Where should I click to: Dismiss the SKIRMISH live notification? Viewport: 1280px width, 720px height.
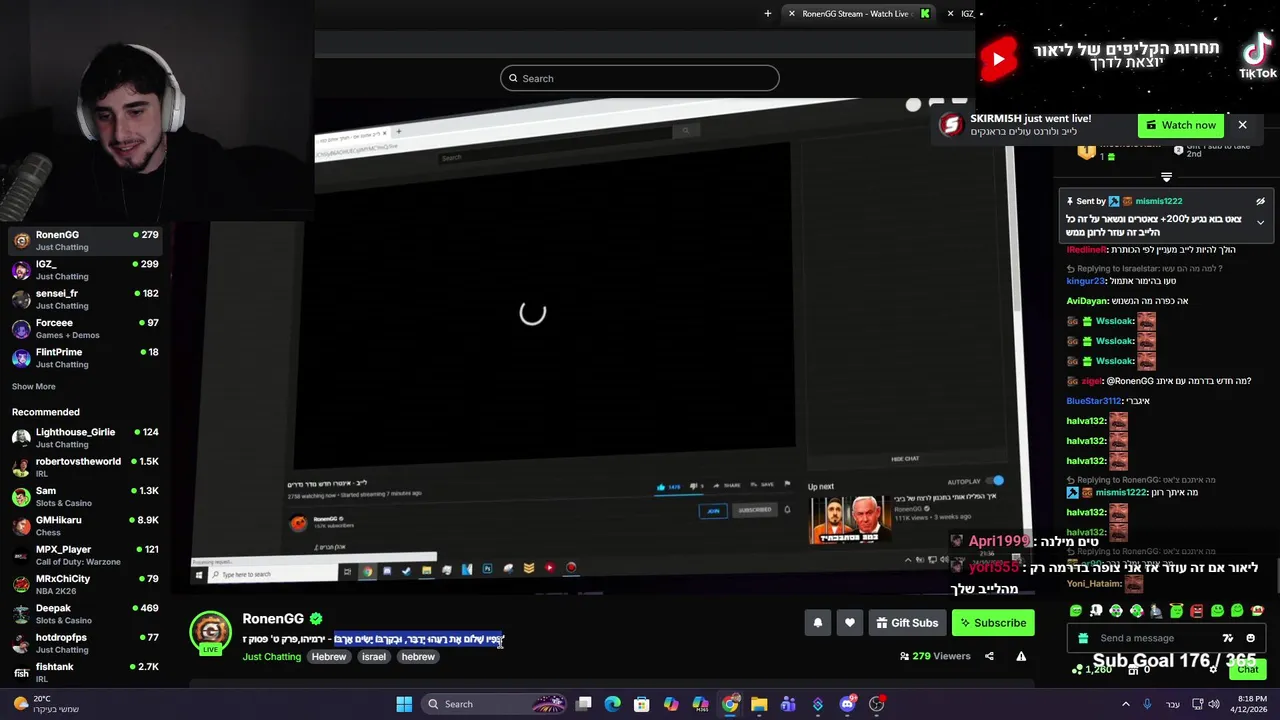click(1242, 125)
